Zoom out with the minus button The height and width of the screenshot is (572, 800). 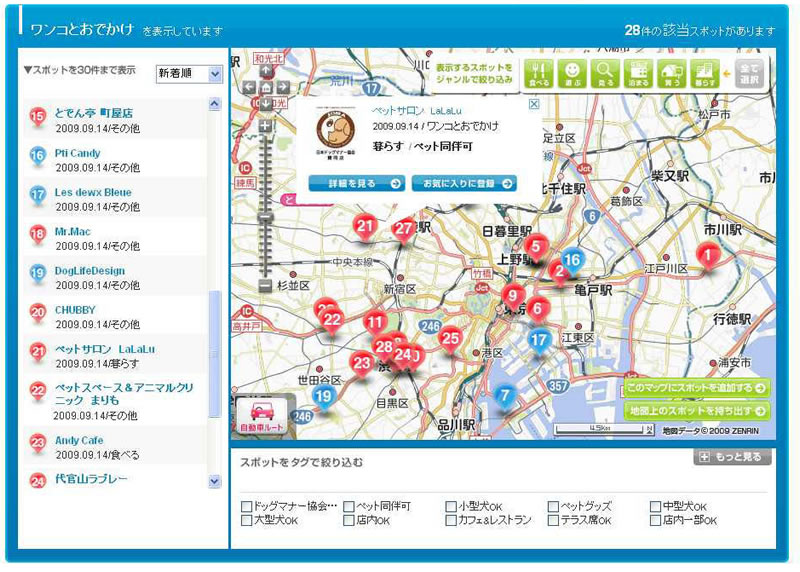point(265,286)
